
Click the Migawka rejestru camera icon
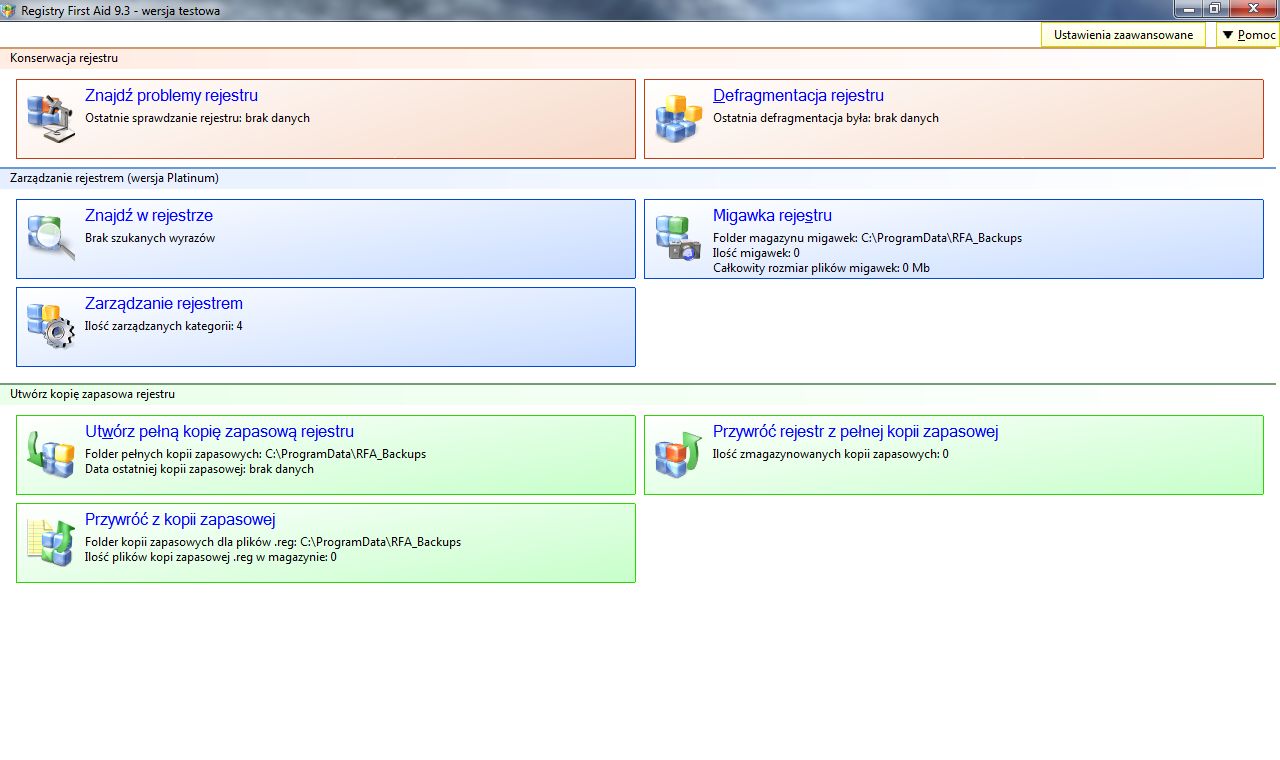679,238
